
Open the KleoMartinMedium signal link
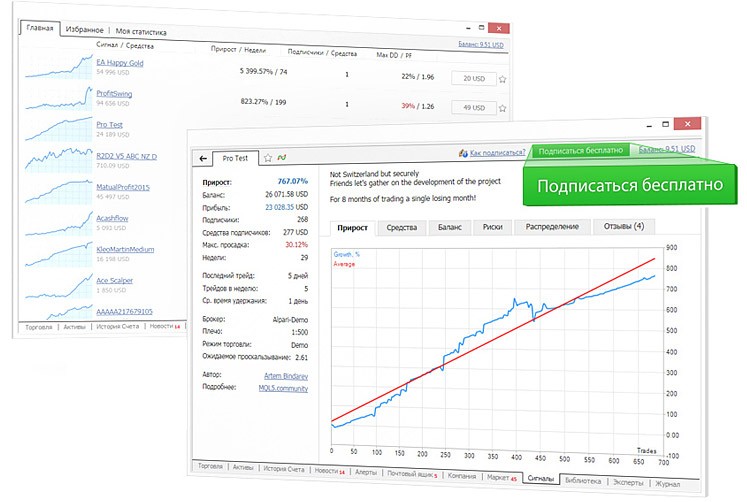tap(125, 249)
